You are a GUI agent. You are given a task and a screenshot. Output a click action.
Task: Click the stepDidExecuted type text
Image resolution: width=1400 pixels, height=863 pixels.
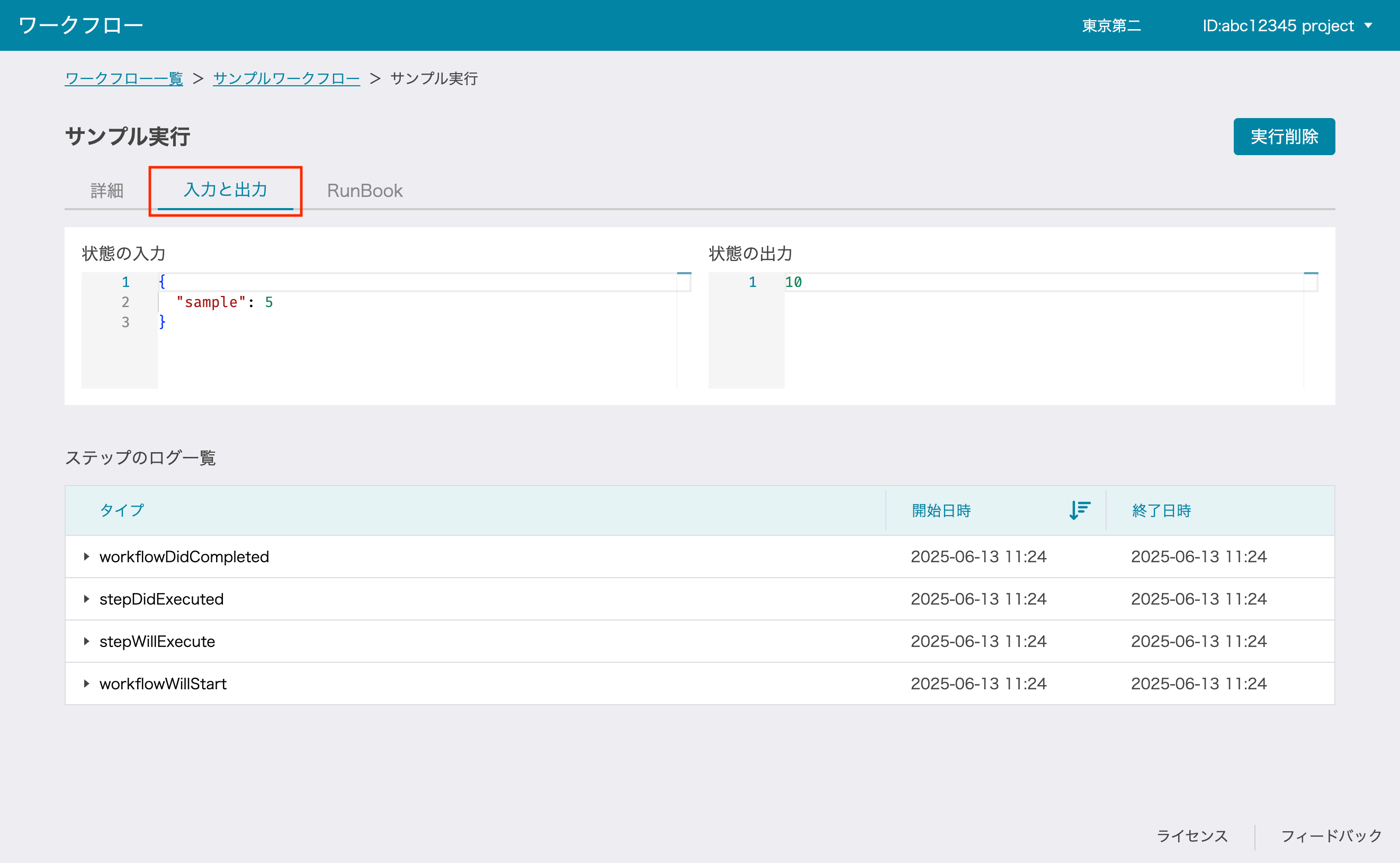click(x=161, y=599)
